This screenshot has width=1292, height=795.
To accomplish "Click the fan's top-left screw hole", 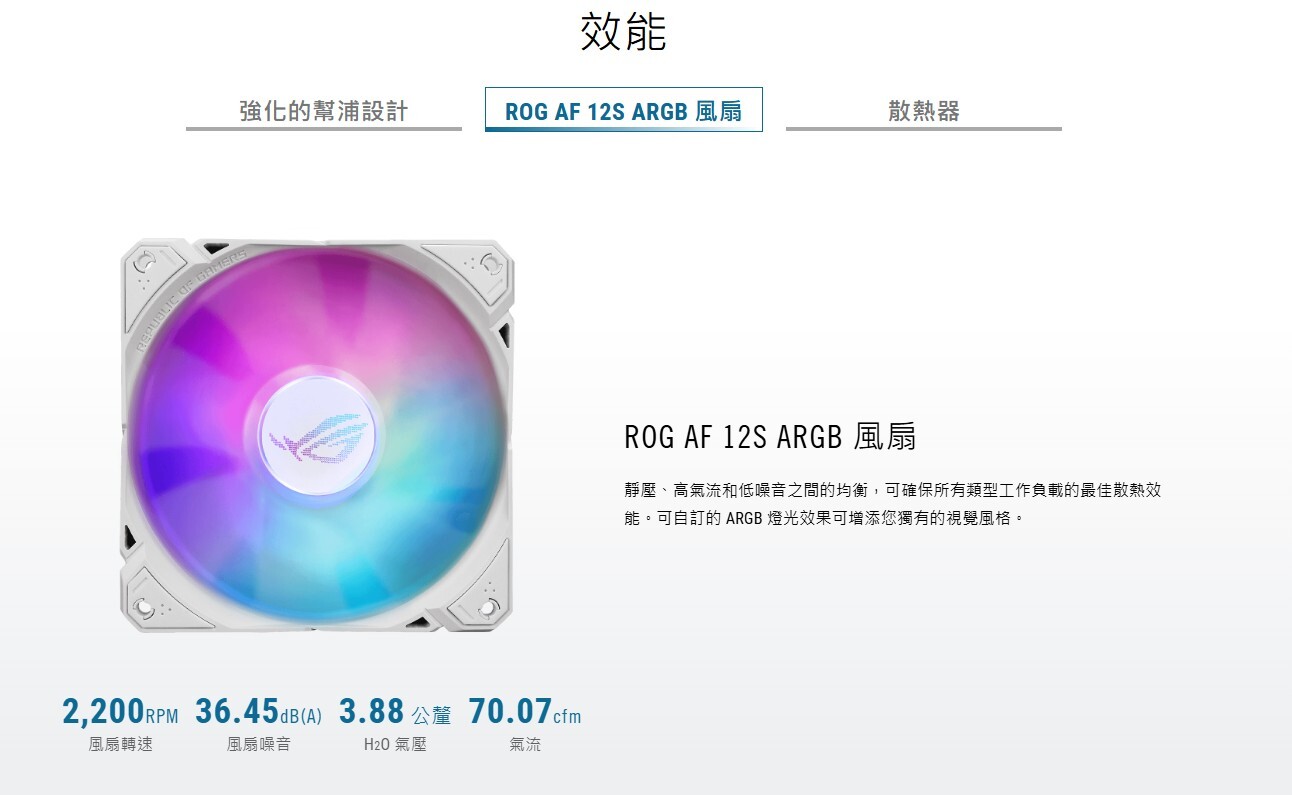I will coord(146,260).
